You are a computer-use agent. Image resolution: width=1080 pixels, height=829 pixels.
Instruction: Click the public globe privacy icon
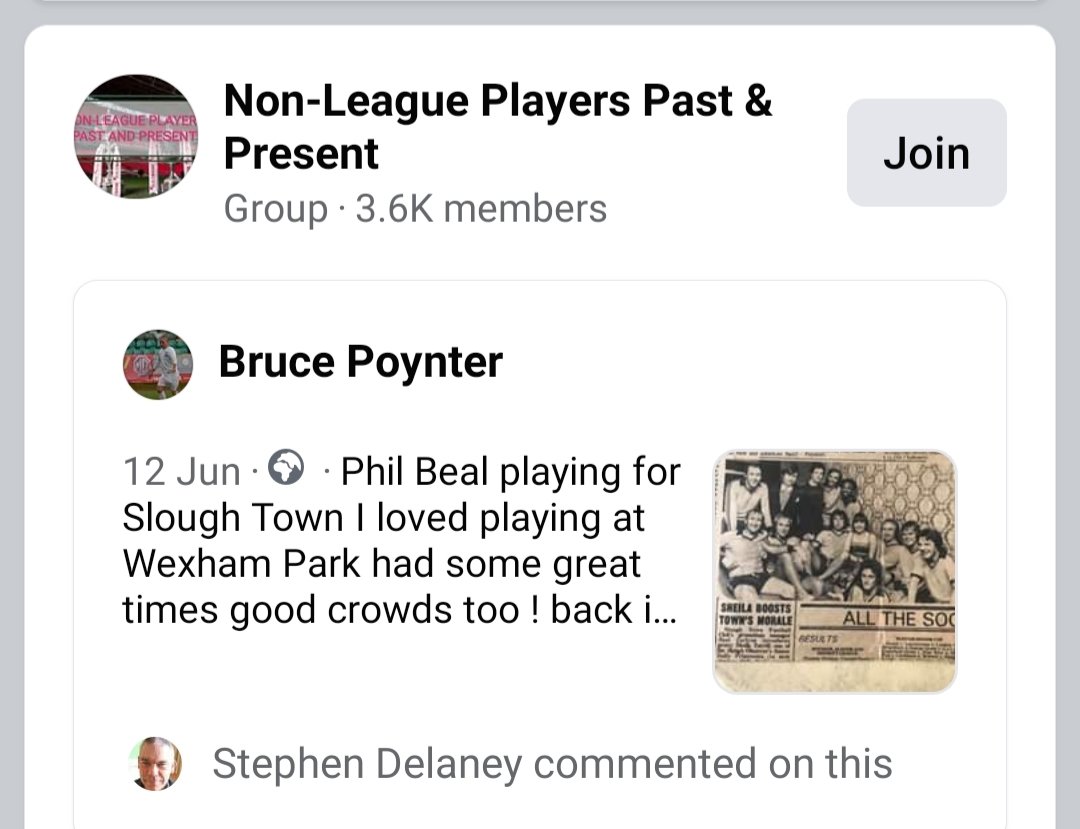pyautogui.click(x=285, y=468)
